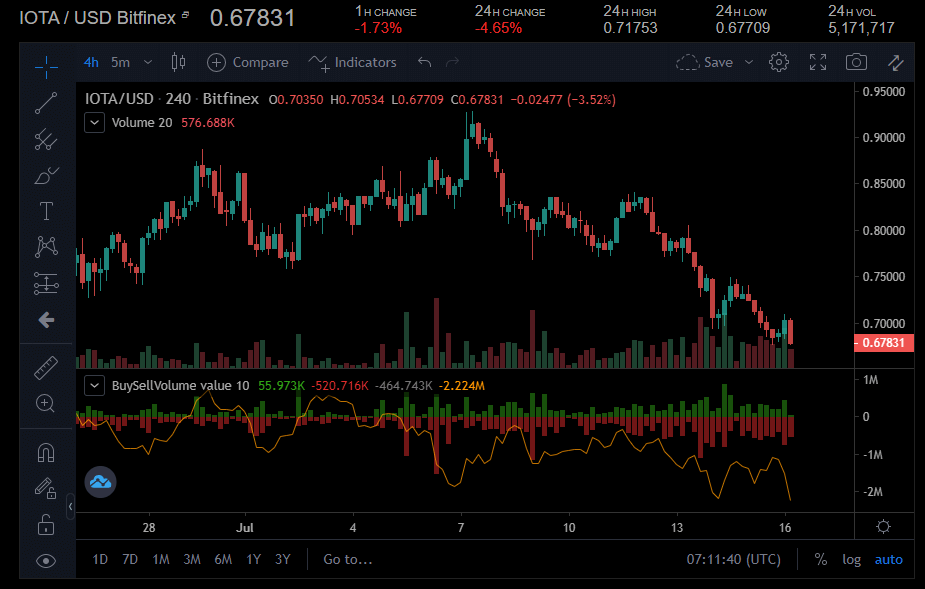The width and height of the screenshot is (925, 589).
Task: Set the range to 6M
Action: (223, 559)
